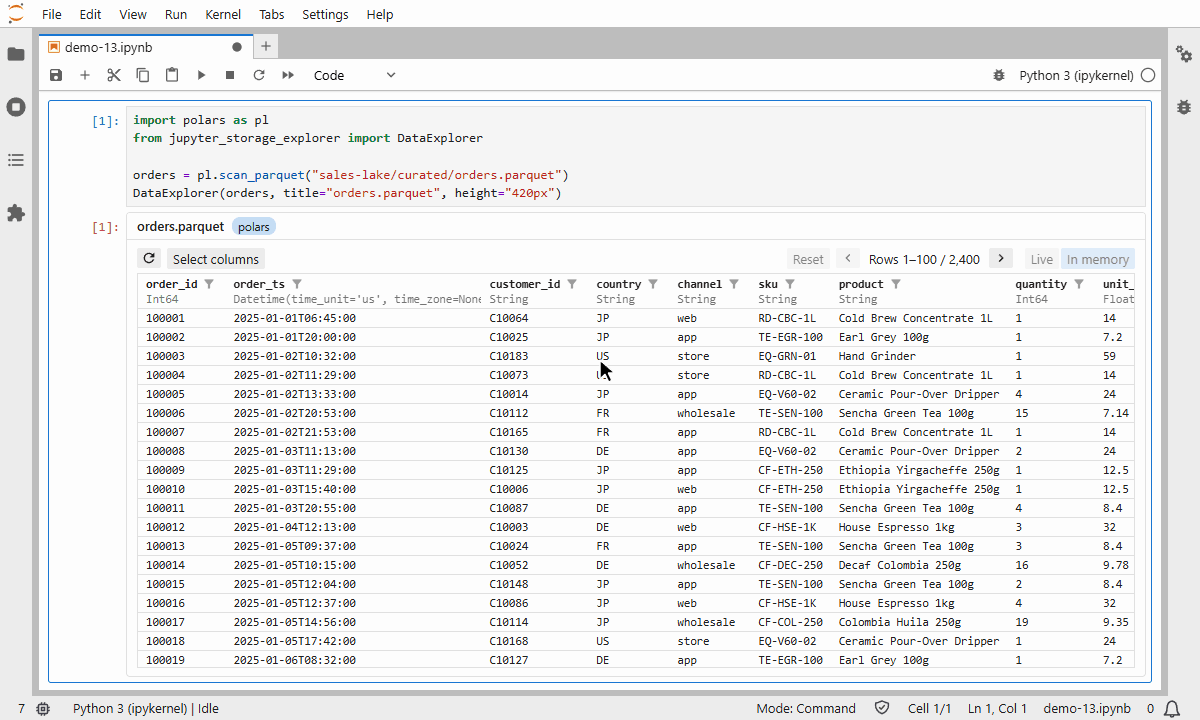
Task: Save the notebook with the disk icon
Action: coord(56,75)
